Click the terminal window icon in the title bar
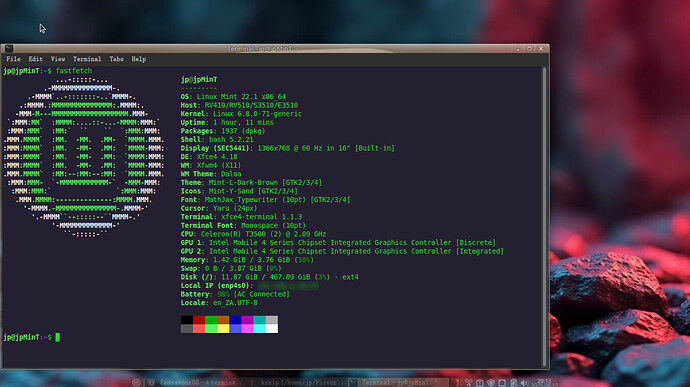Screen dimensions: 690x387 click(x=8, y=48)
